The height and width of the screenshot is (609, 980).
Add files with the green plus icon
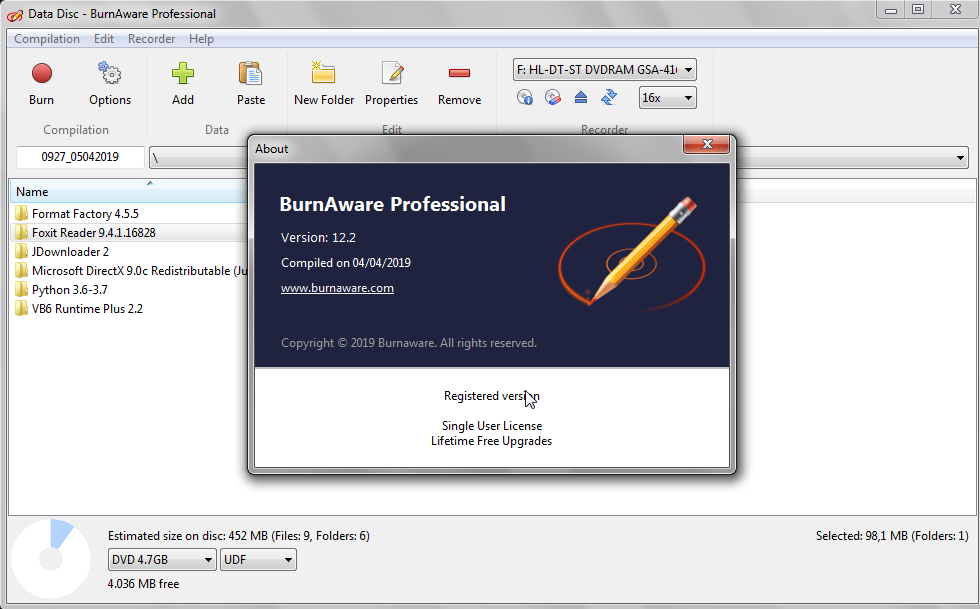(183, 74)
